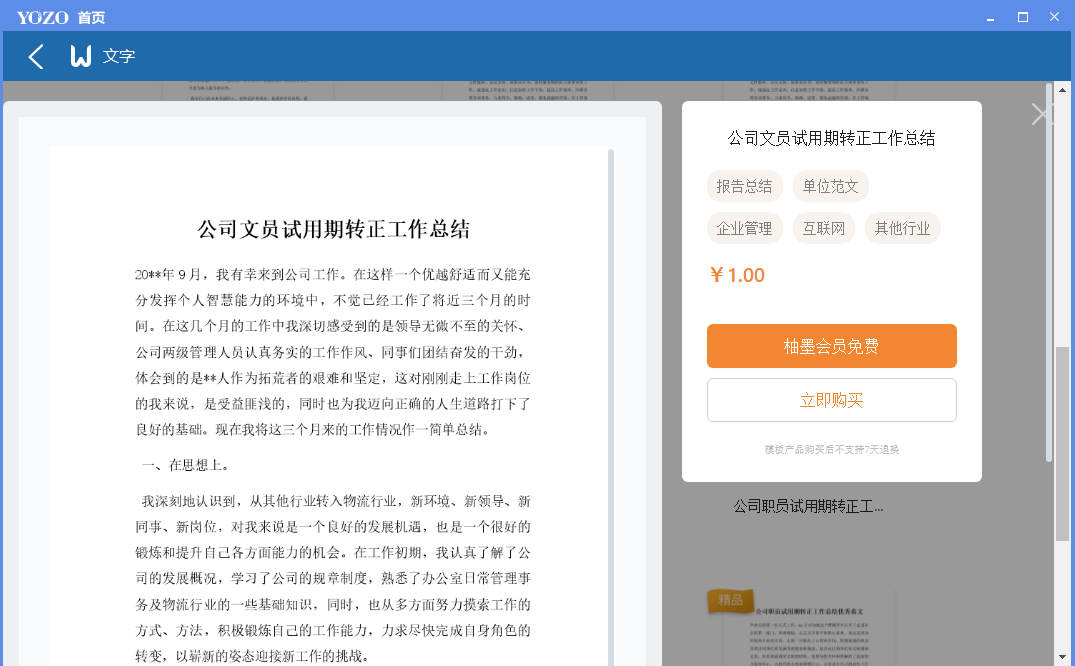Click 立即购买 to buy the template

click(831, 400)
